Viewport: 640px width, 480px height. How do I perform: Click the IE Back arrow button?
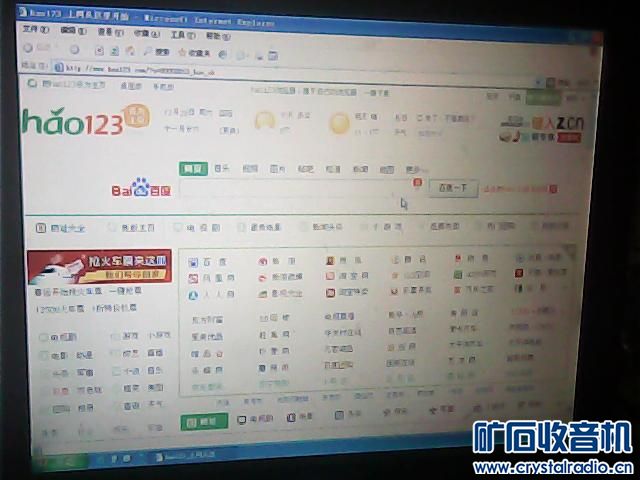point(28,48)
